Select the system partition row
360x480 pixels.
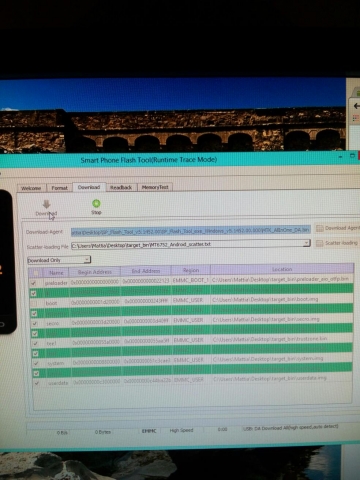(193, 361)
